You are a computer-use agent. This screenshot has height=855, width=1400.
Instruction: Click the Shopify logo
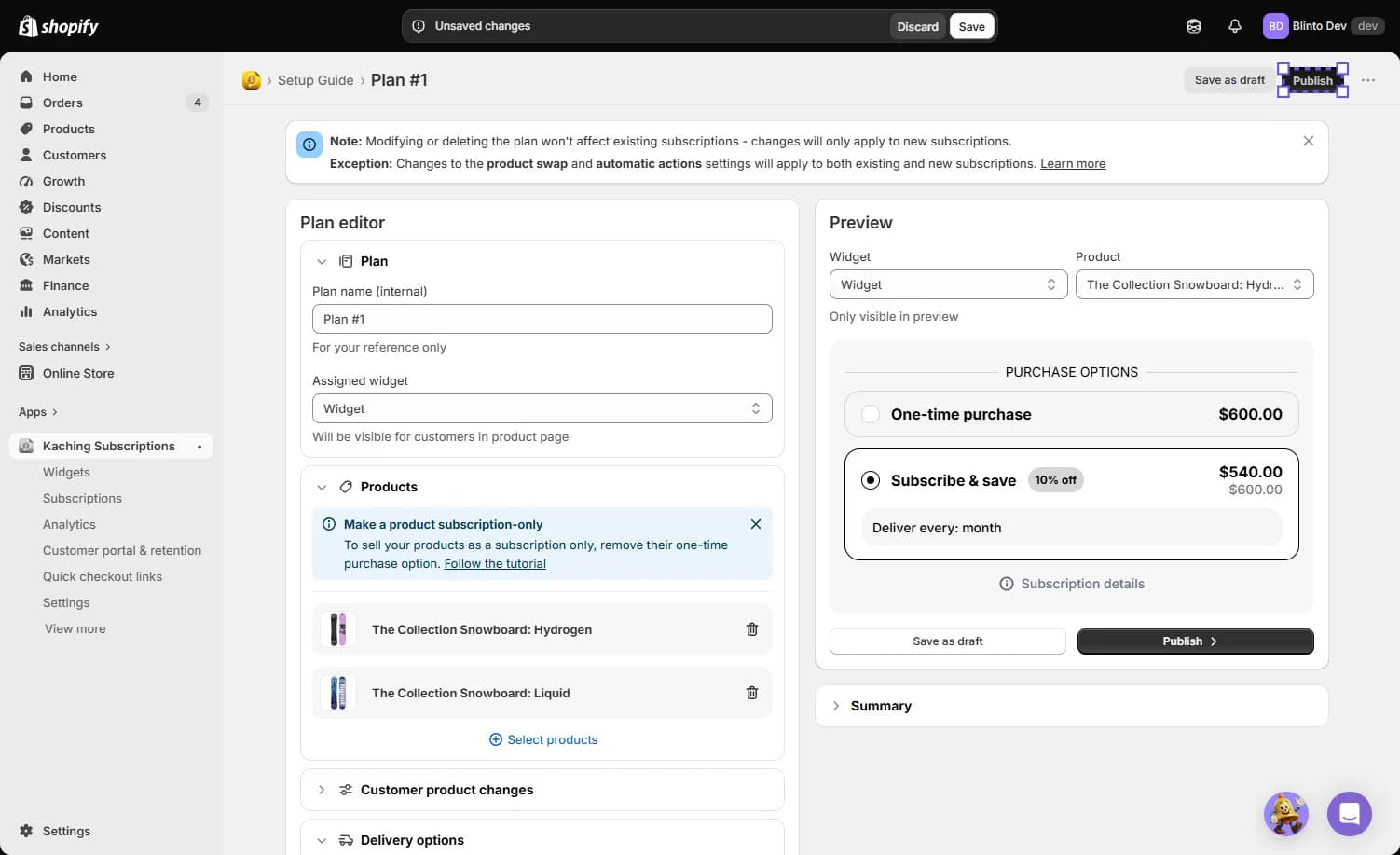pyautogui.click(x=59, y=26)
